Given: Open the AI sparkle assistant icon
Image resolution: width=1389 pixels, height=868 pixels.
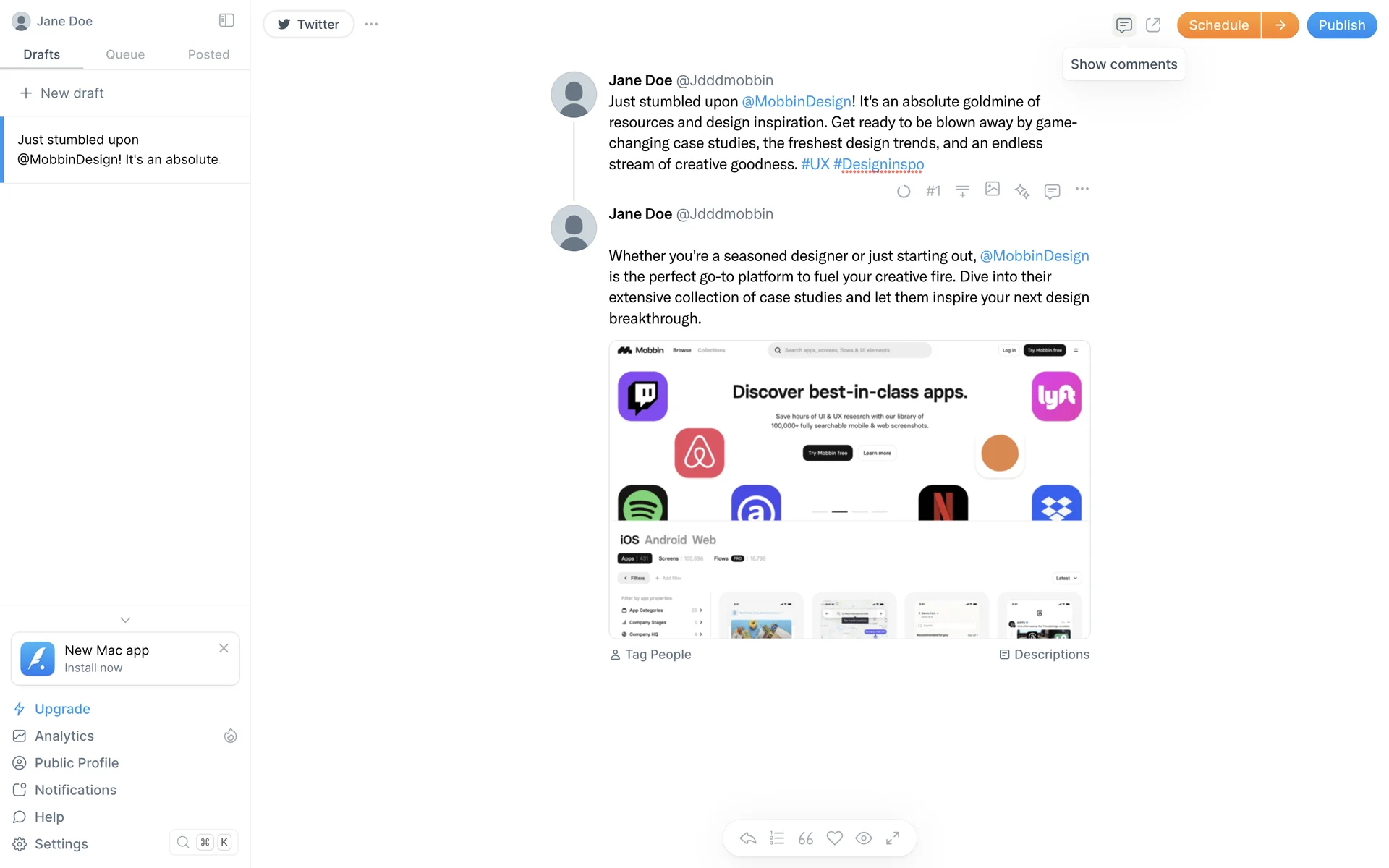Looking at the screenshot, I should (x=1022, y=191).
